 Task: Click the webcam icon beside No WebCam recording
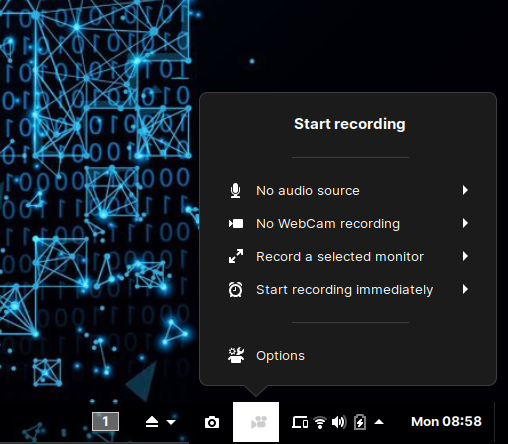click(236, 223)
